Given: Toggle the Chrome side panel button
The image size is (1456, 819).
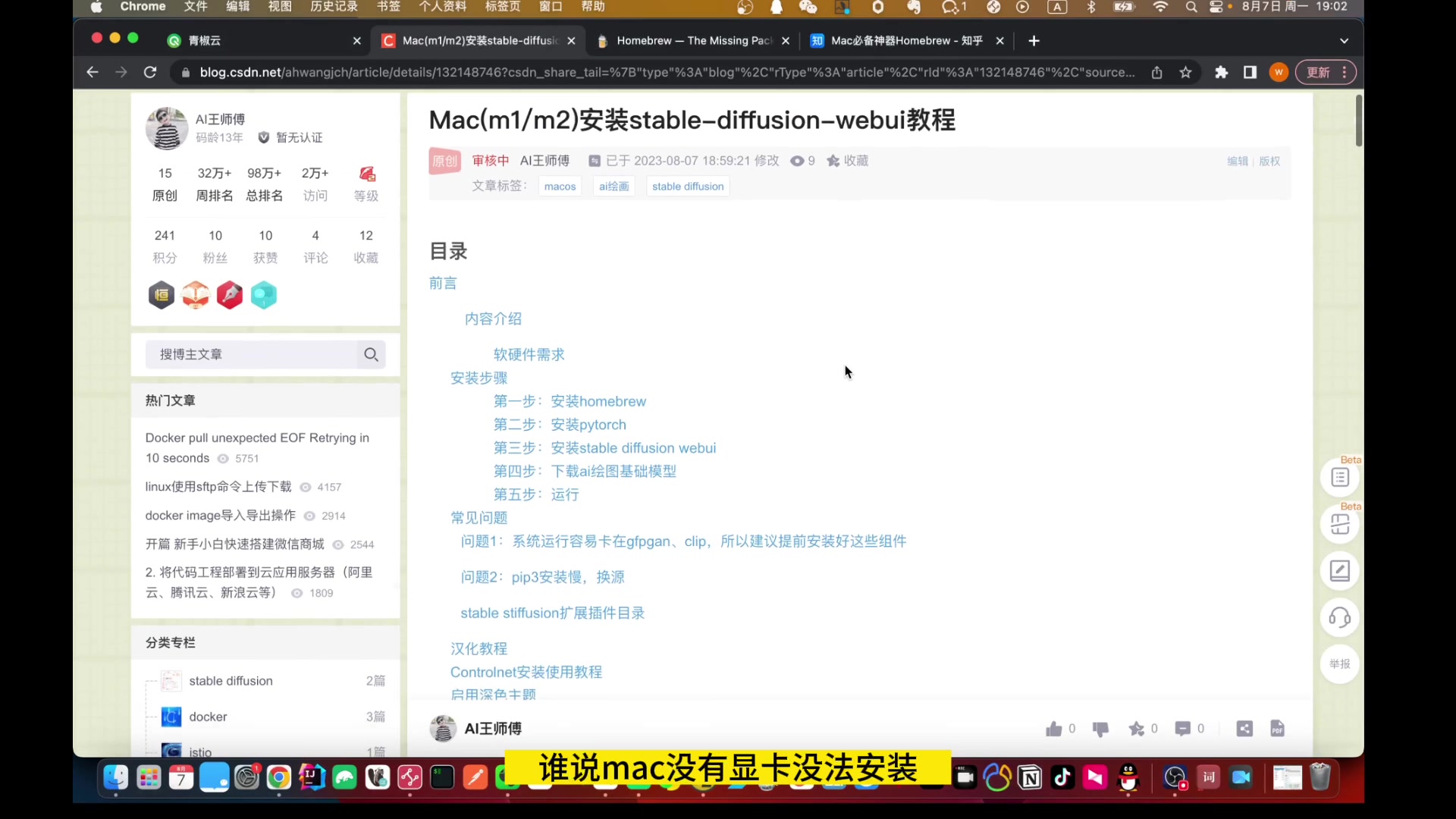Looking at the screenshot, I should [1250, 72].
